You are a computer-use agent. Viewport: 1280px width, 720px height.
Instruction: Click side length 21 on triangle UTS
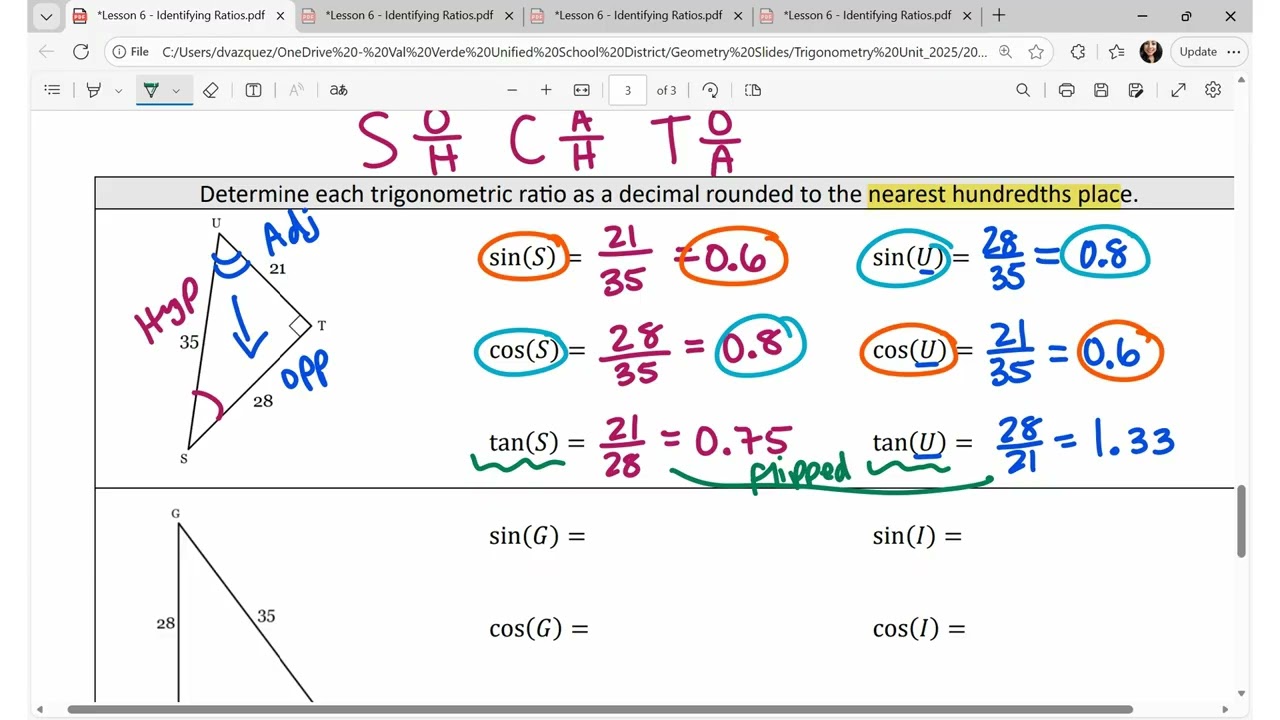pos(278,268)
